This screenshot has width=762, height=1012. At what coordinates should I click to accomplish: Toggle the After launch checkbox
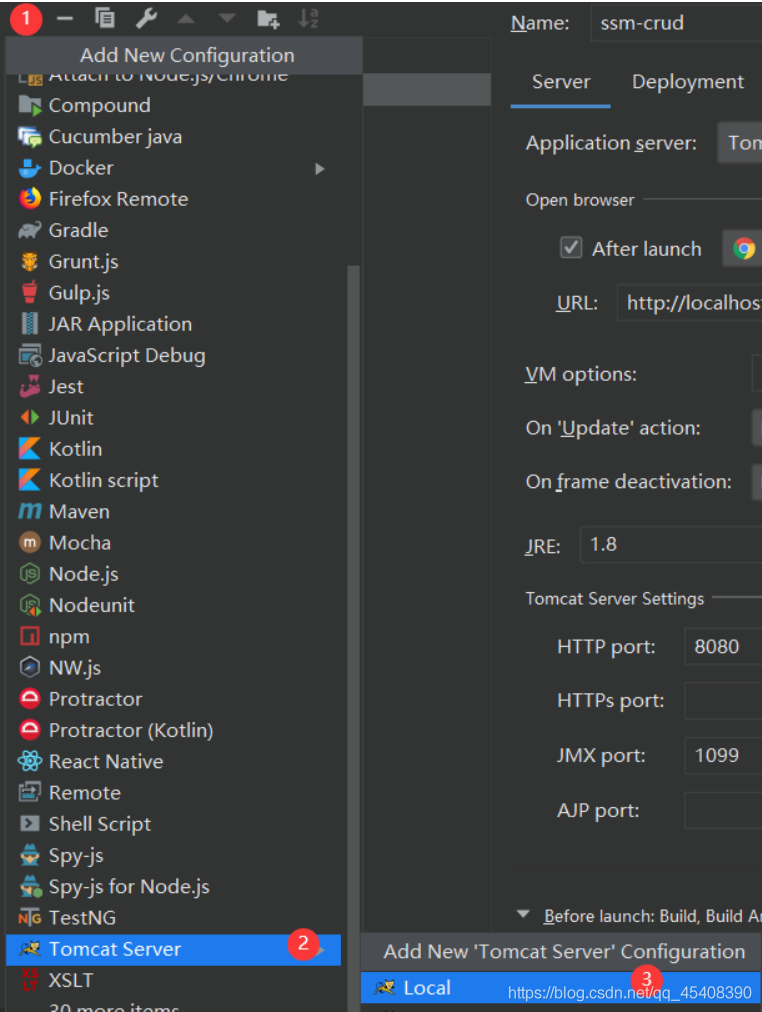click(571, 248)
